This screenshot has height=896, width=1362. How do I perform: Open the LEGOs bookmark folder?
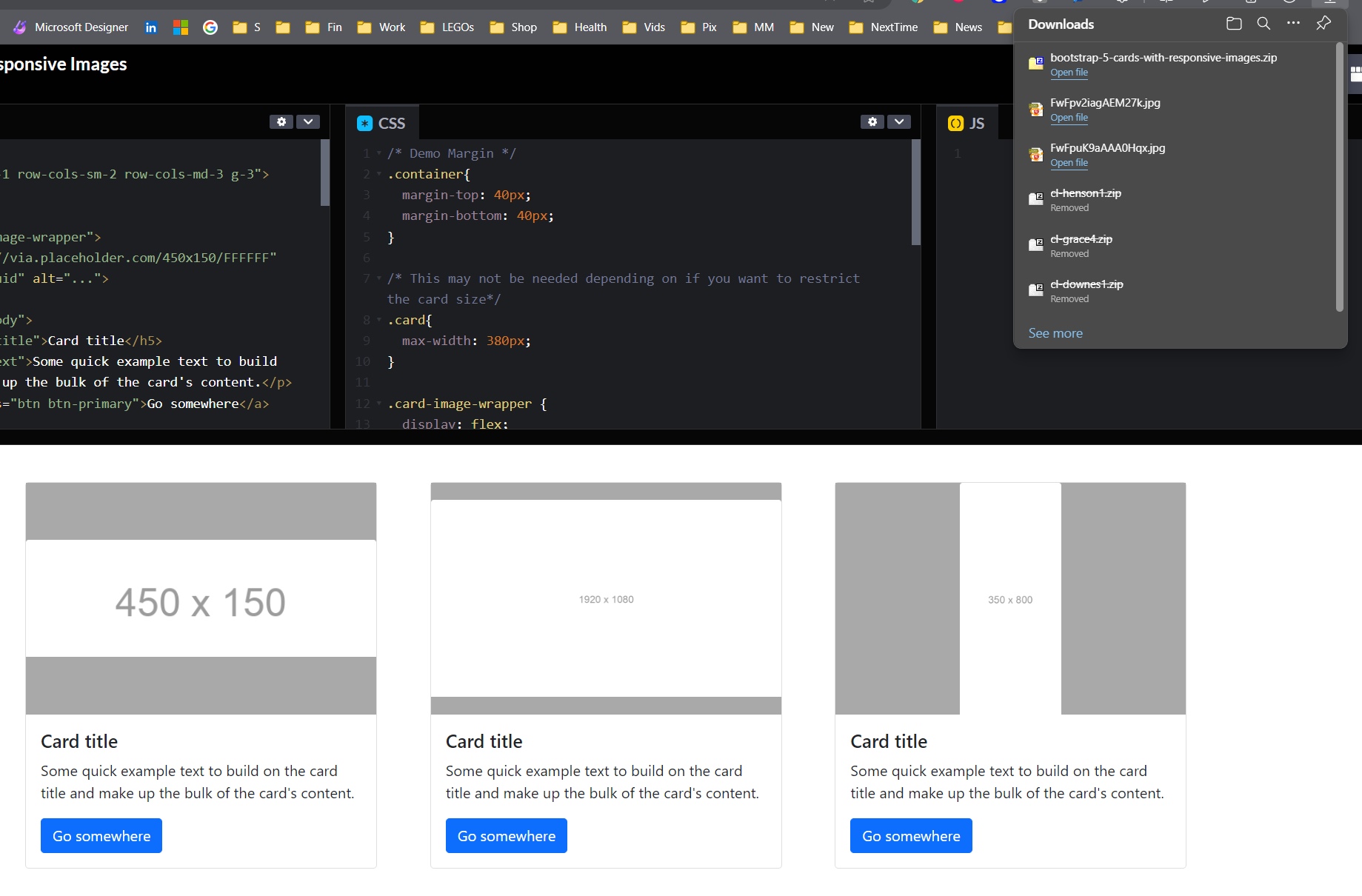point(447,27)
